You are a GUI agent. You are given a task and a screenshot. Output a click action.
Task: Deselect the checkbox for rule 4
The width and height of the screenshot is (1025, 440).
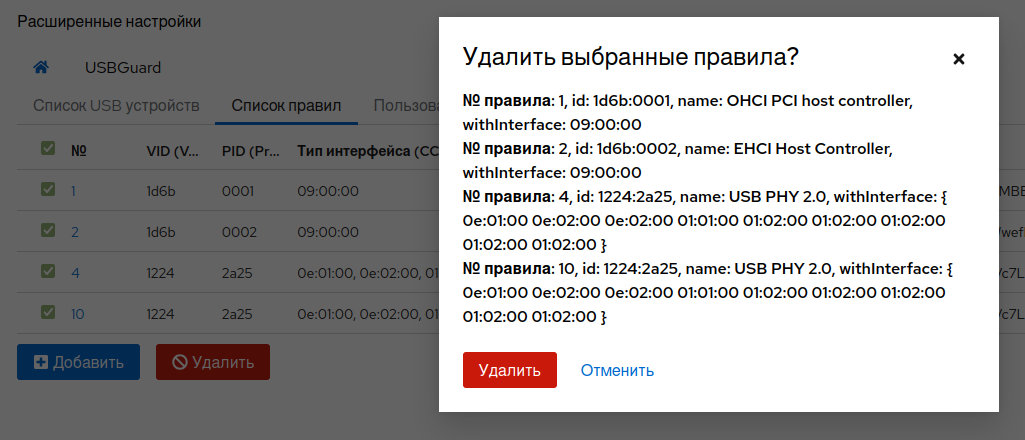[x=47, y=271]
